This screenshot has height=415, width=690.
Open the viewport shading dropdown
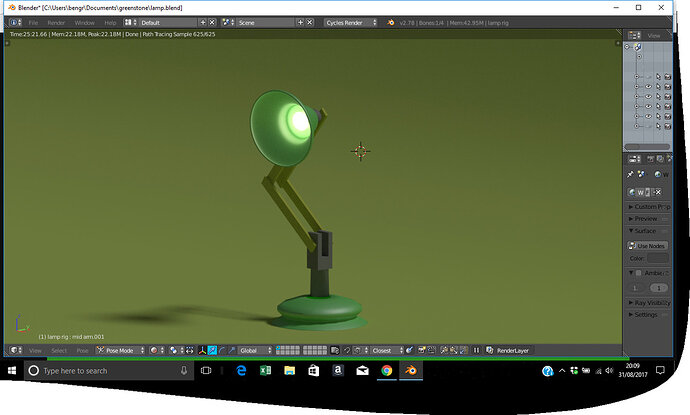click(x=156, y=350)
